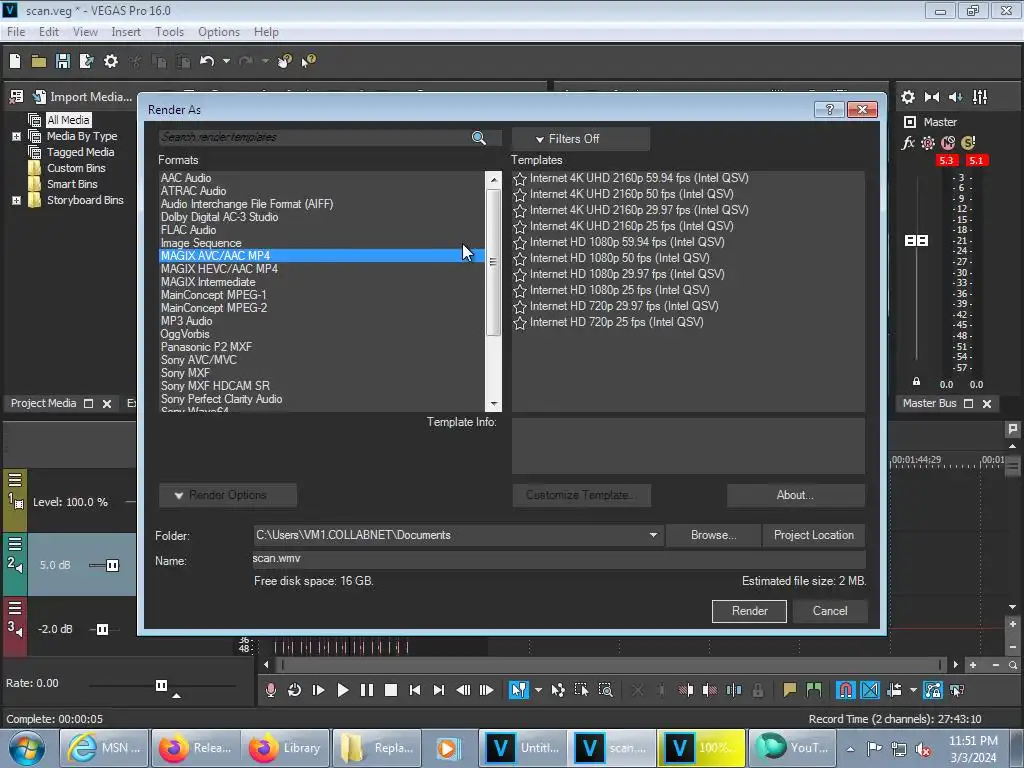Click the Master Bus fader handle
The width and height of the screenshot is (1024, 768).
coord(916,241)
